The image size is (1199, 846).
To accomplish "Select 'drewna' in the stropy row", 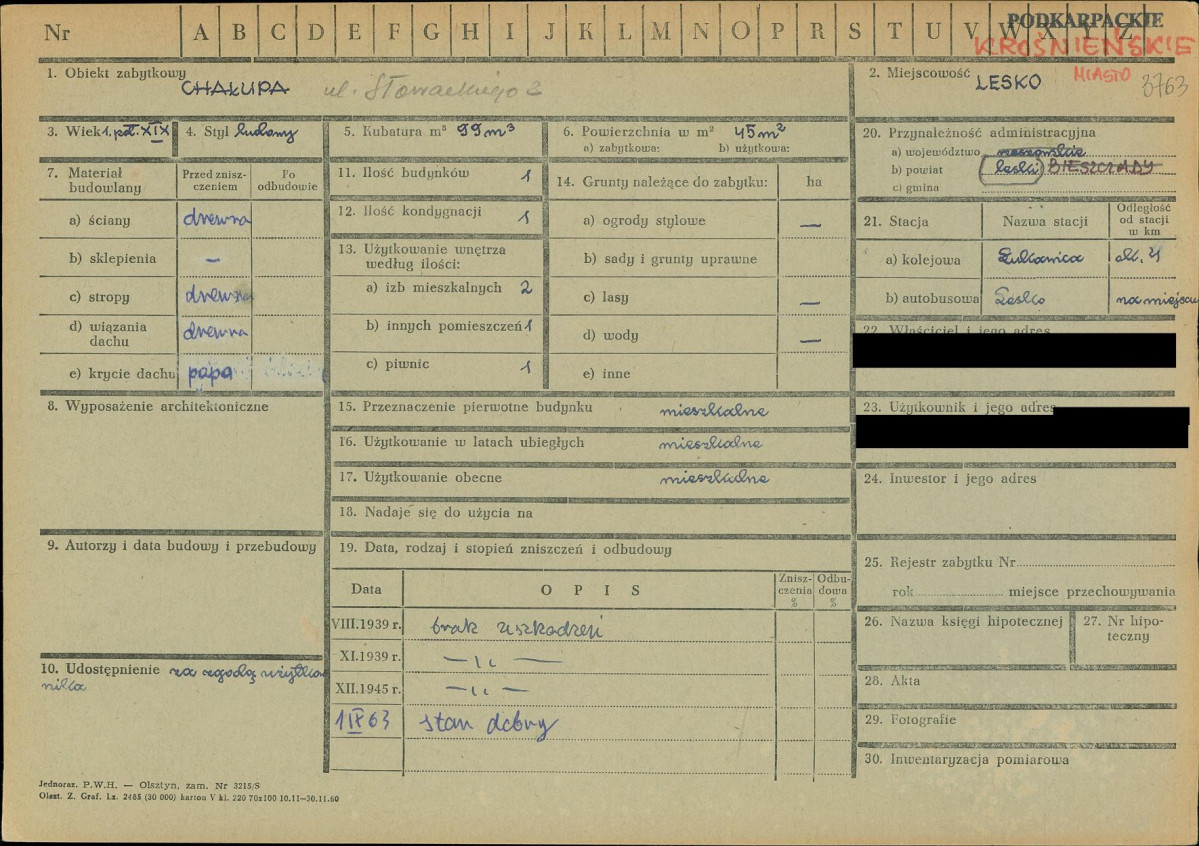I will (x=217, y=294).
